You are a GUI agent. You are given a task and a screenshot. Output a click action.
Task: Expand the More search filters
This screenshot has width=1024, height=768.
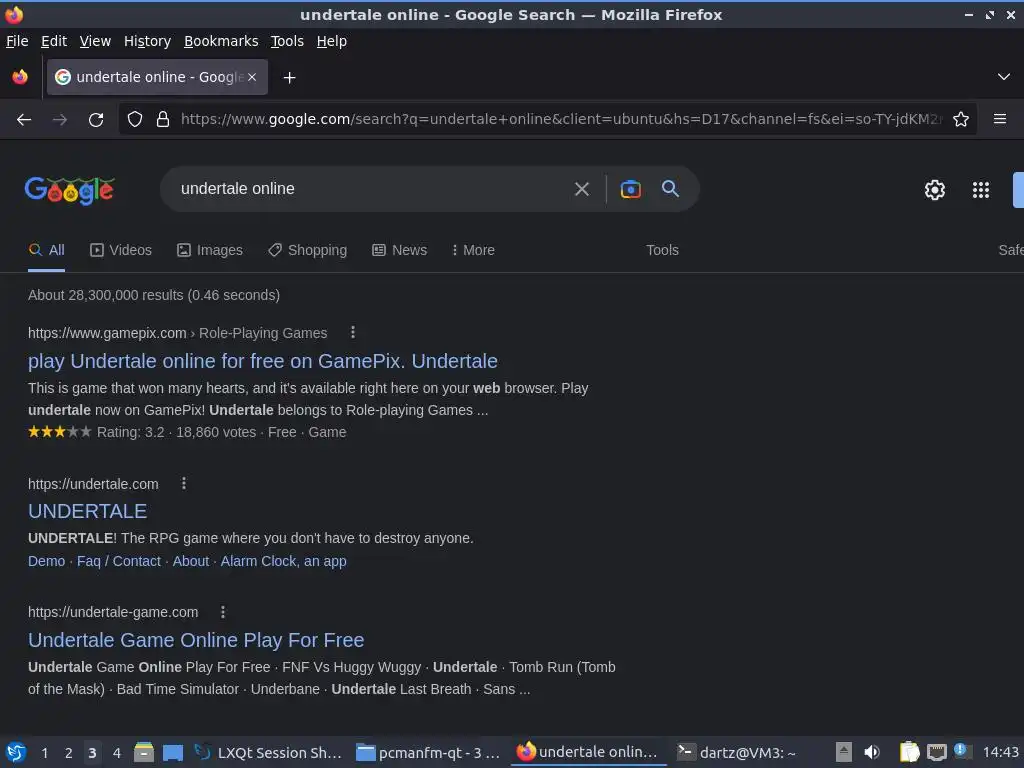473,250
